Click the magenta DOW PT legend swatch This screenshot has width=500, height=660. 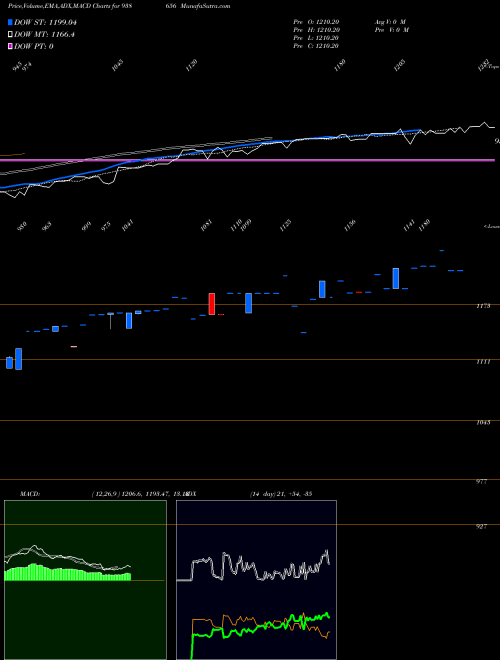11,46
